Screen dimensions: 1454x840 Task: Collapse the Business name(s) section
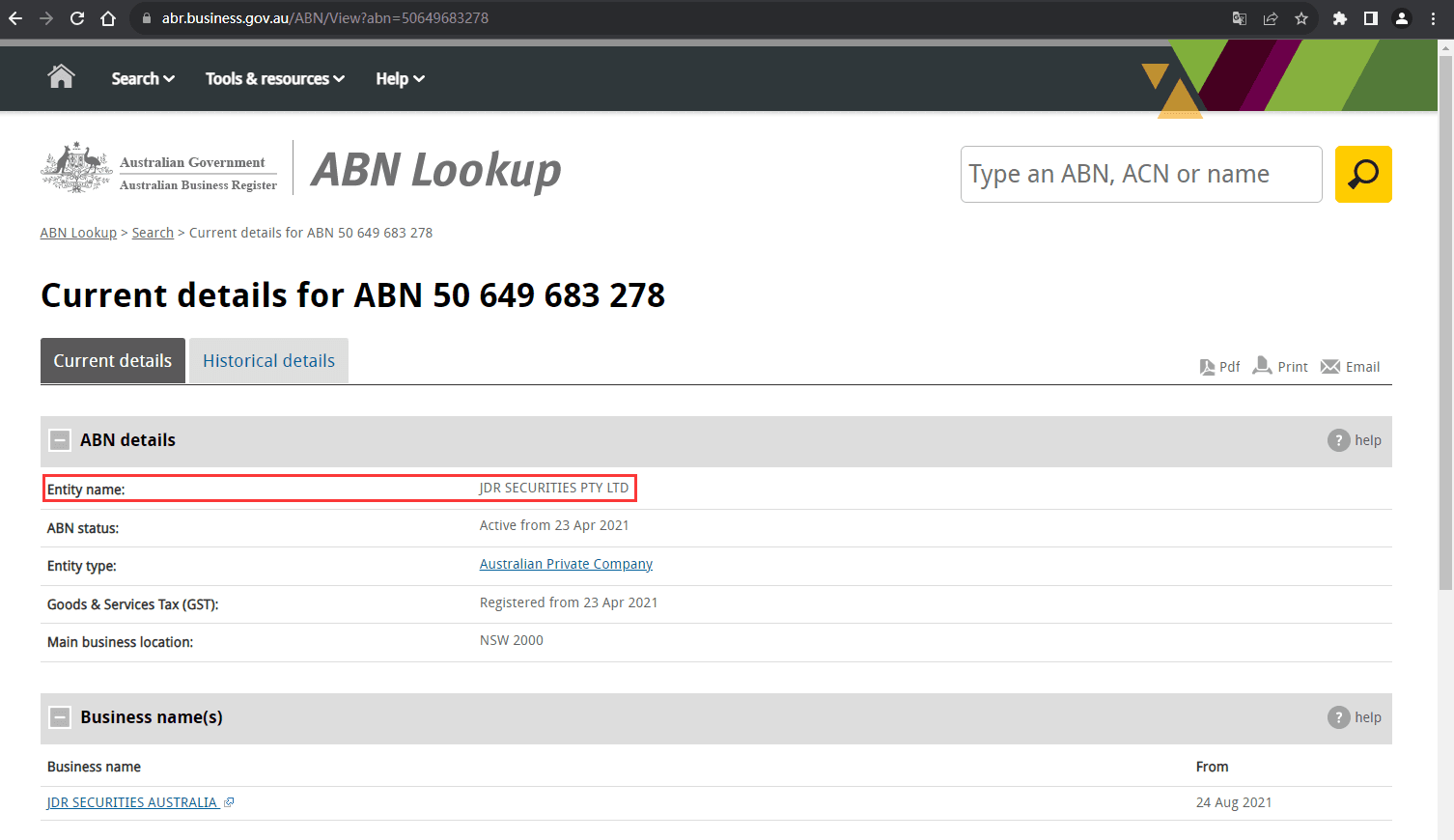[x=60, y=717]
